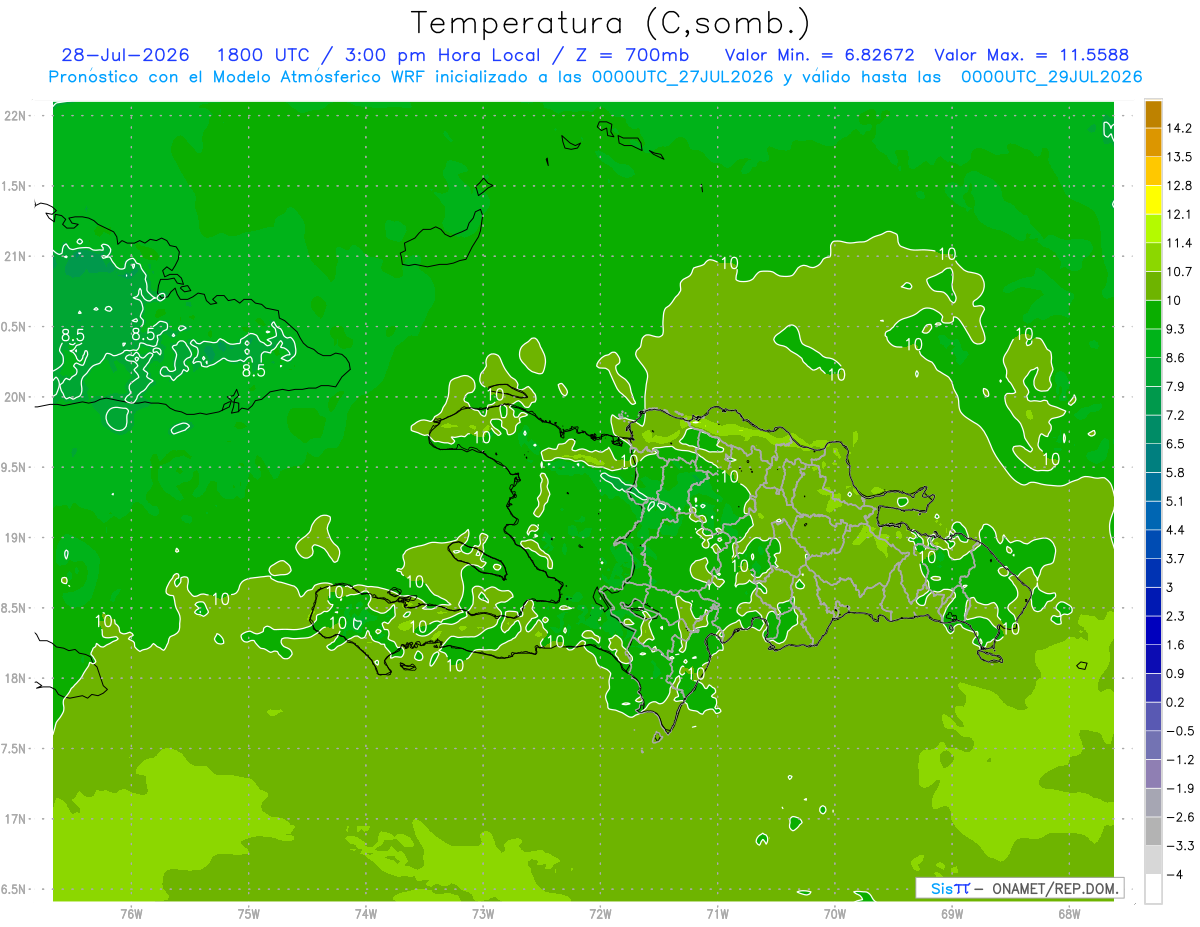The width and height of the screenshot is (1200, 927).
Task: Click the '19N' latitude axis label
Action: pos(14,538)
